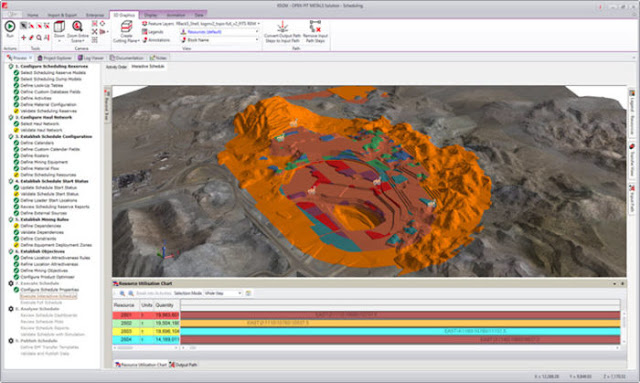
Task: Click Execute Interactive Schedule link
Action: pyautogui.click(x=48, y=296)
